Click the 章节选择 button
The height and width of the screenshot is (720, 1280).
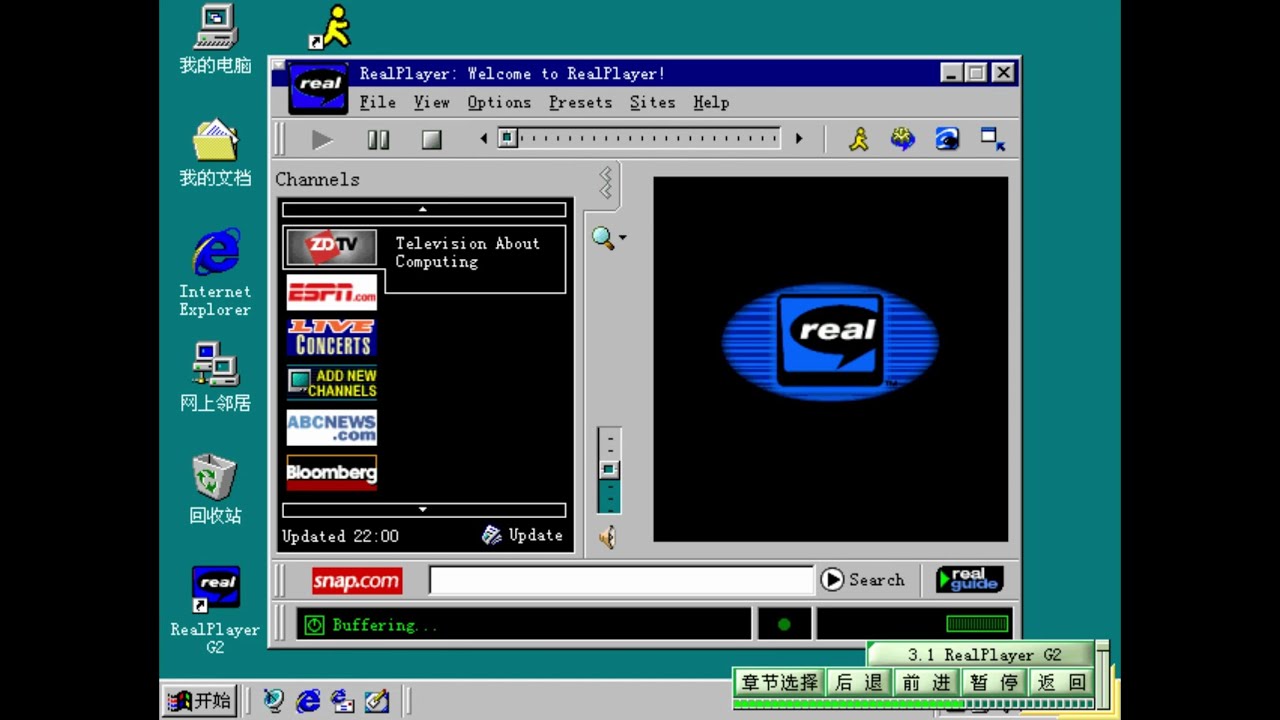(x=779, y=682)
